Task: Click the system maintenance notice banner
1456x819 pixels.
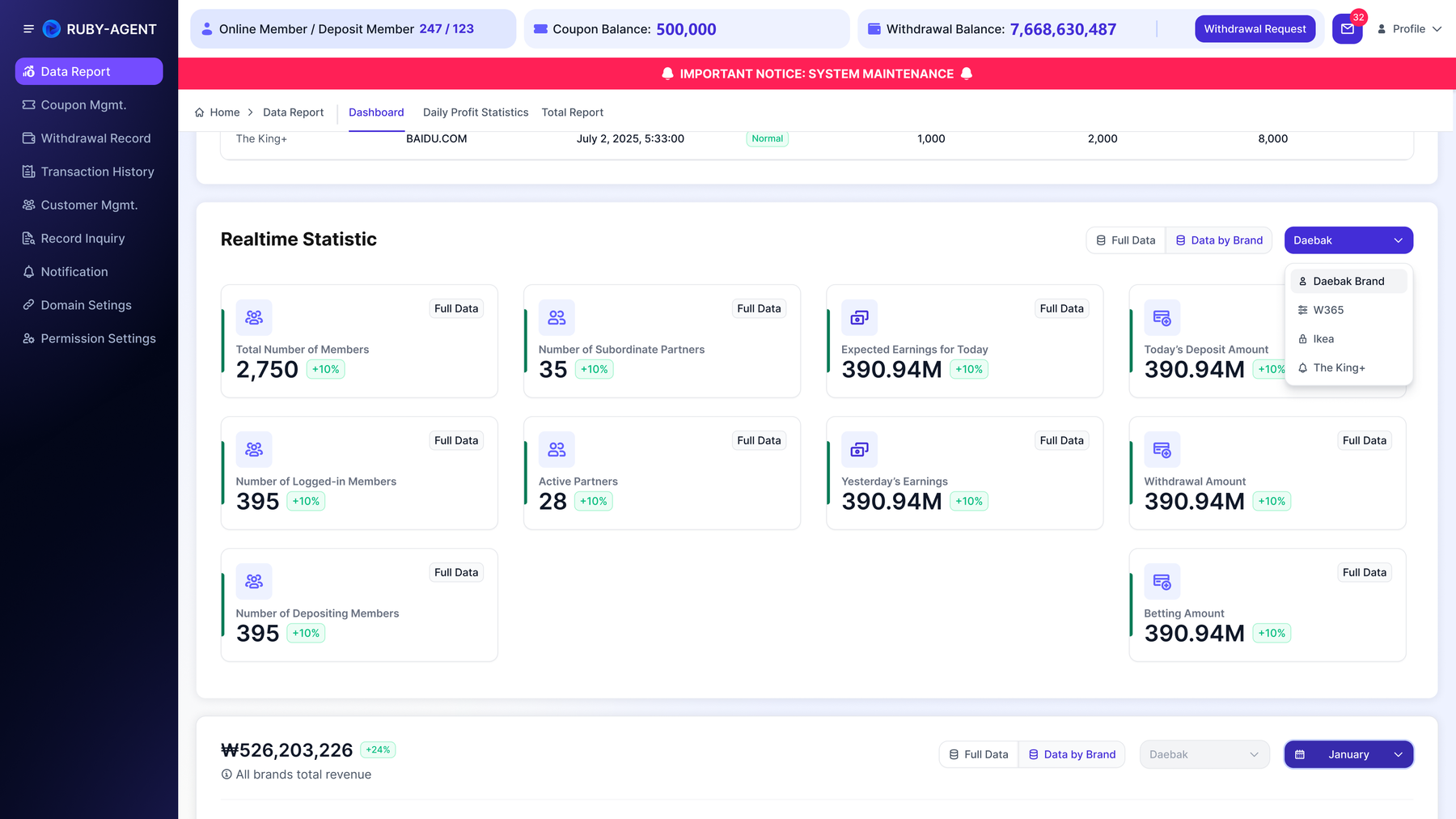Action: (x=817, y=74)
